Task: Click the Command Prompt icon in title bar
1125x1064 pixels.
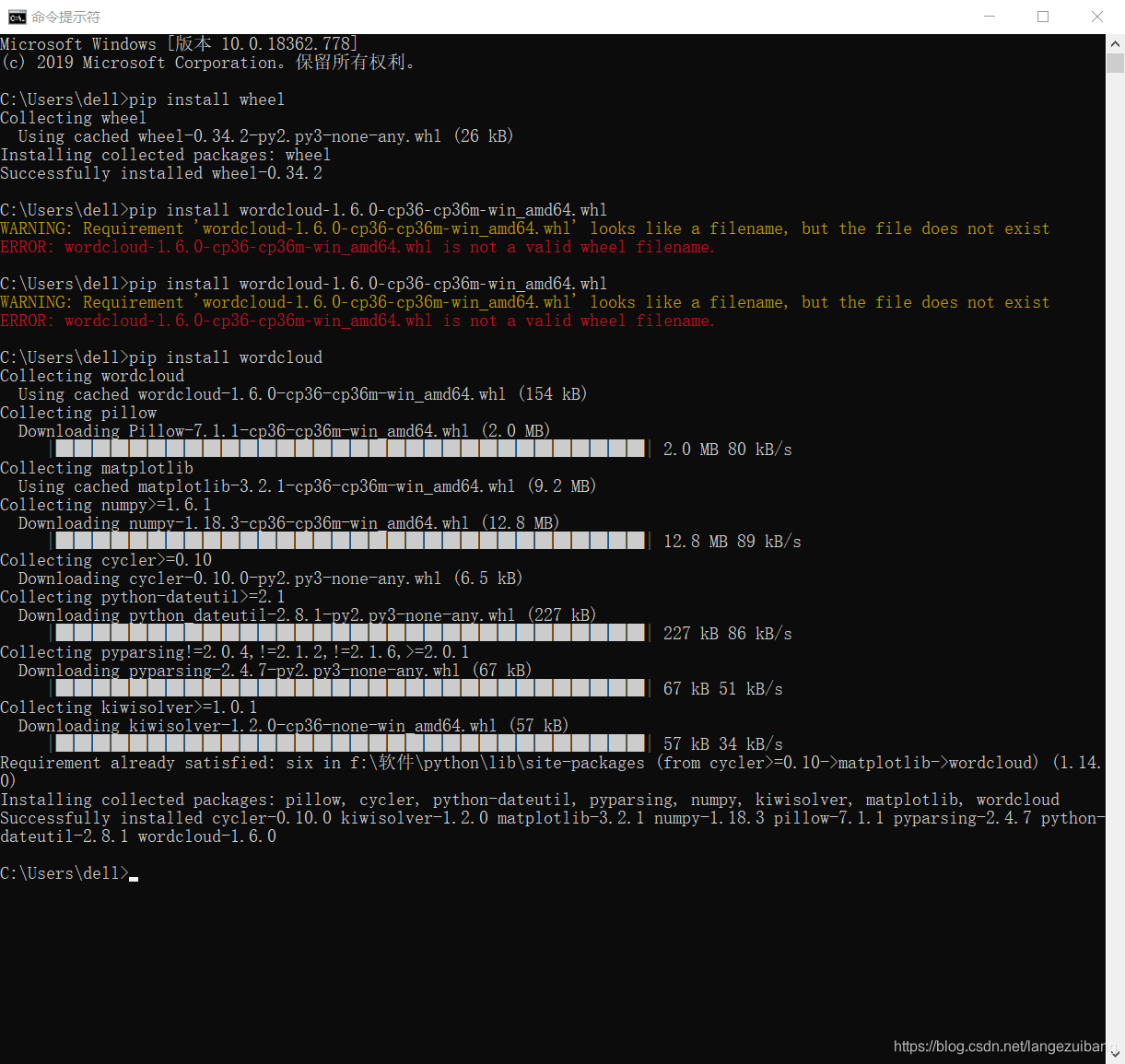Action: (17, 17)
